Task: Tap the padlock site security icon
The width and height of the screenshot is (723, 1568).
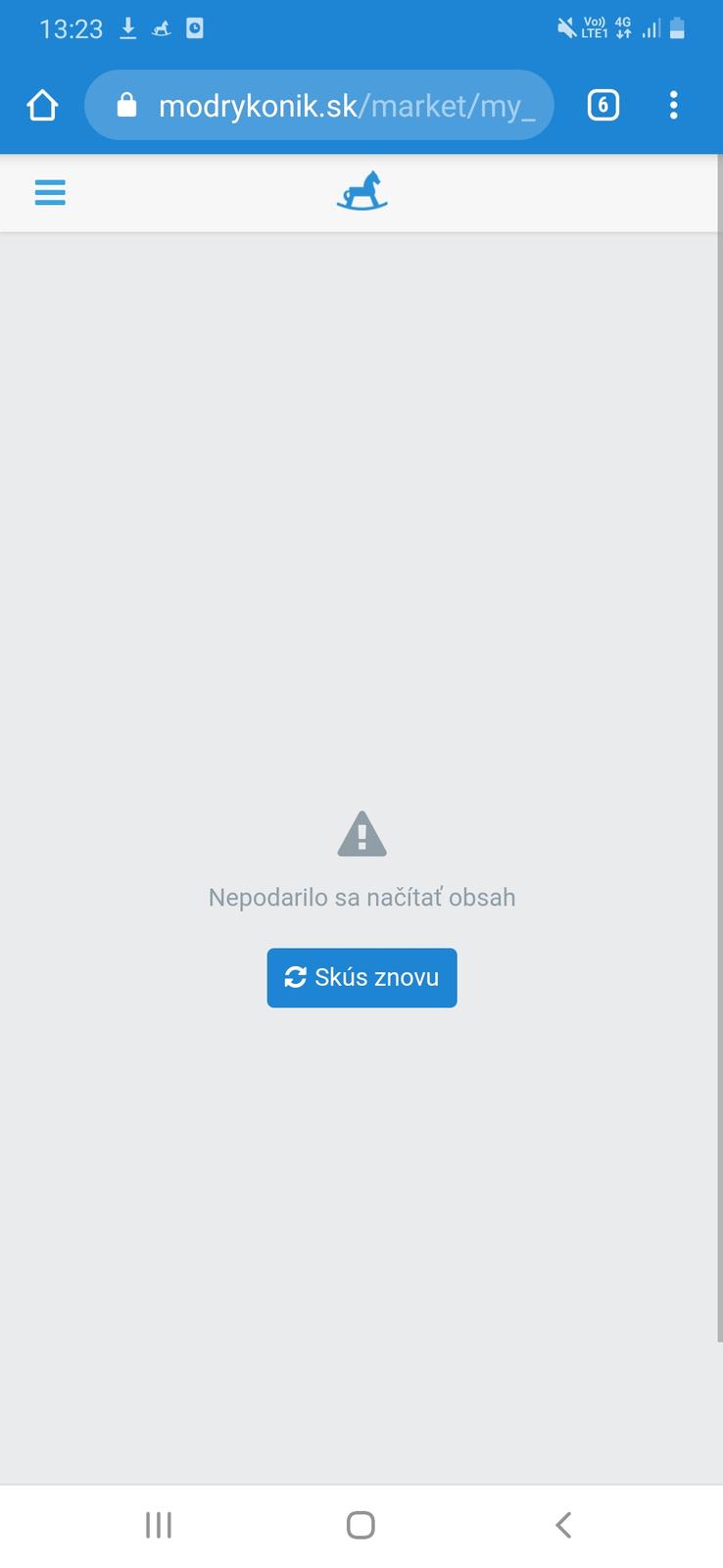Action: pos(126,105)
